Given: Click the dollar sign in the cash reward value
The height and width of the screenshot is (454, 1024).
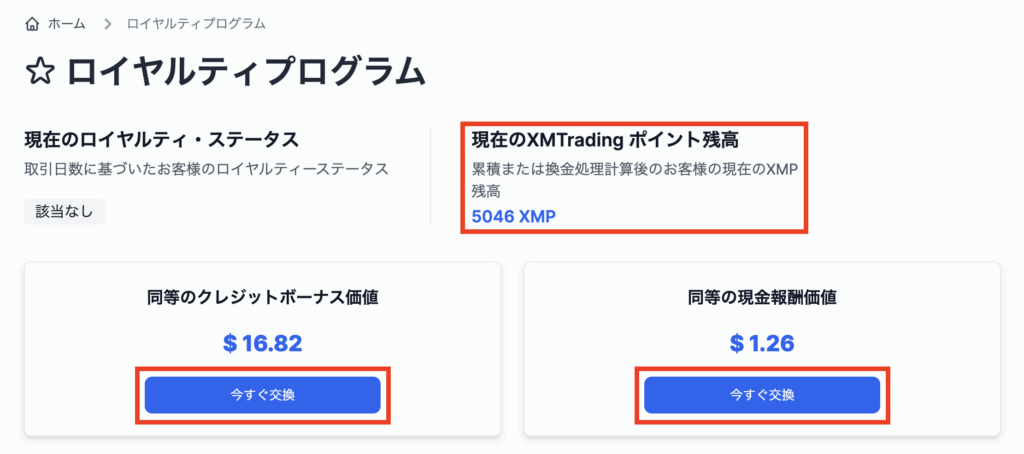Looking at the screenshot, I should point(737,343).
